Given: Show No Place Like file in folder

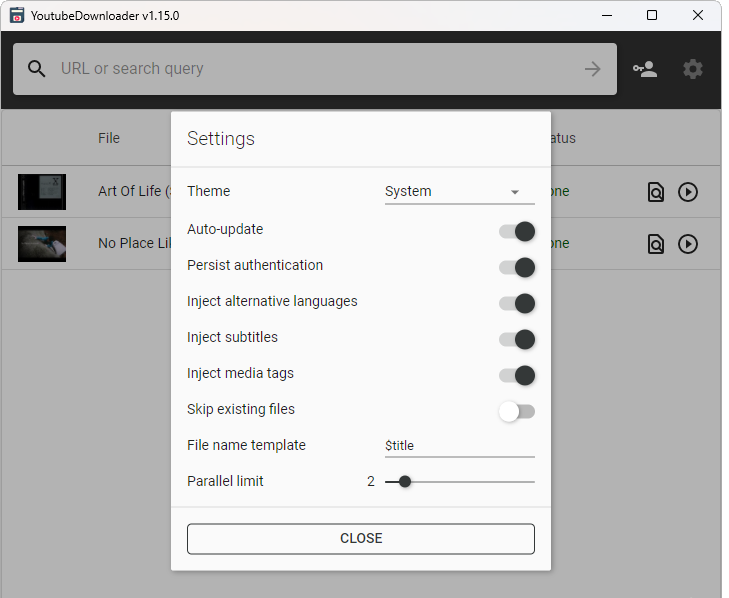Looking at the screenshot, I should pyautogui.click(x=656, y=244).
